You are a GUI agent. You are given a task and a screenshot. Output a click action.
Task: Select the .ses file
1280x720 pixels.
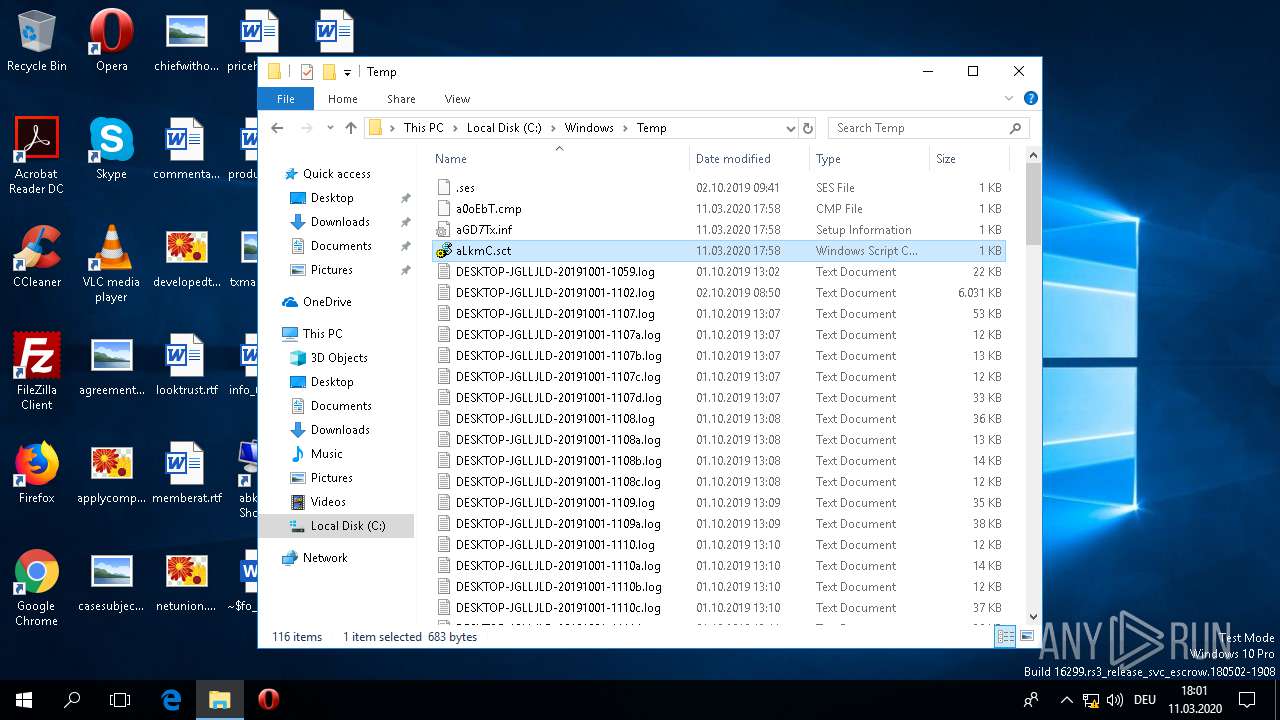[x=720, y=188]
